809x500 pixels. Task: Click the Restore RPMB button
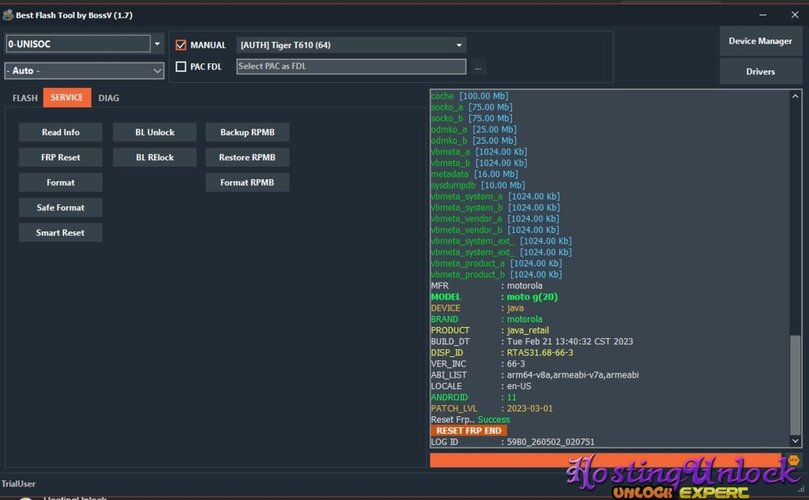(247, 157)
